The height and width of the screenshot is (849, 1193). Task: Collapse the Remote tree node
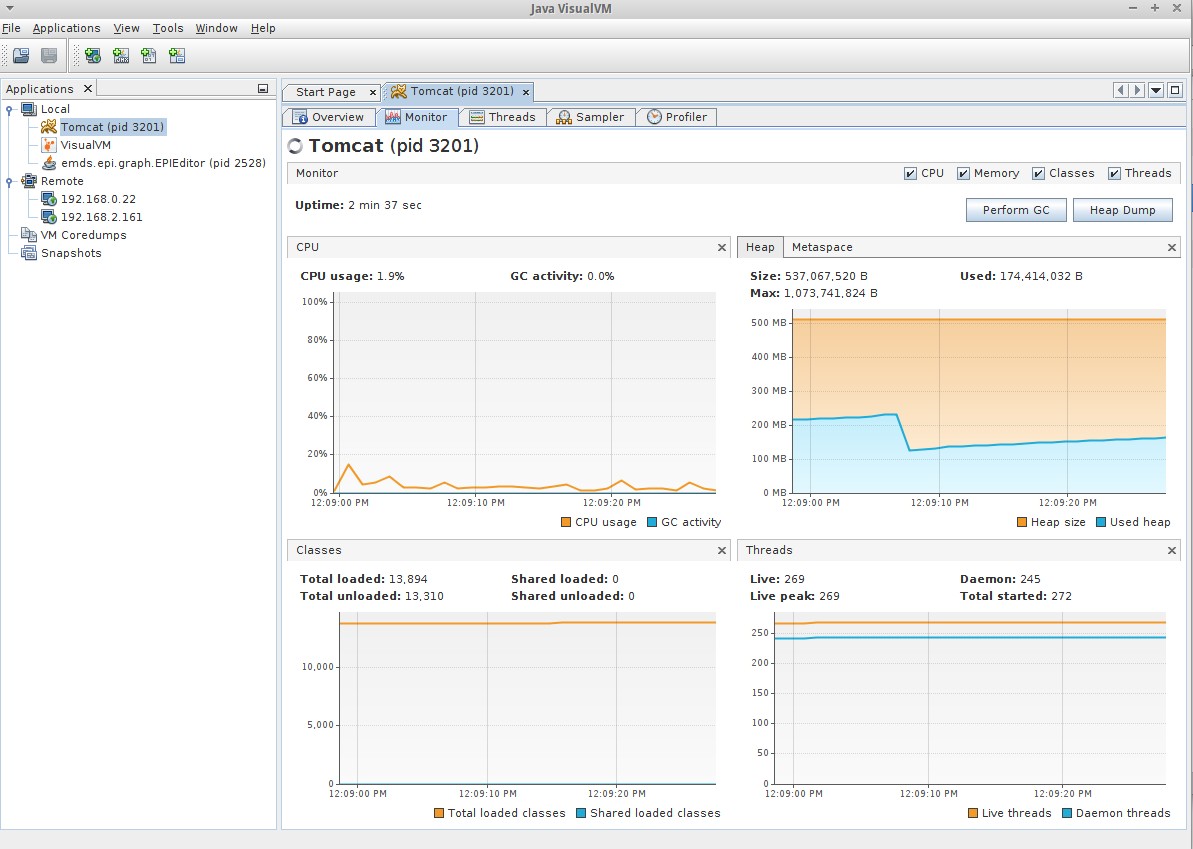[x=9, y=181]
